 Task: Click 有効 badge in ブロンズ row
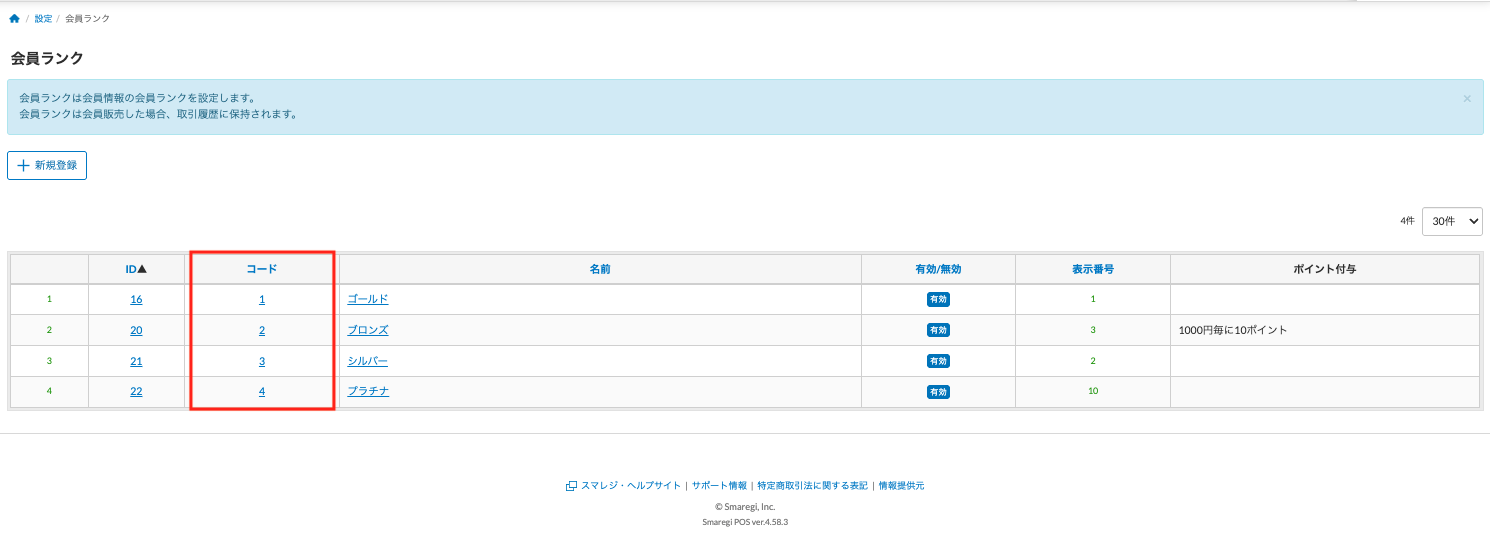[x=938, y=330]
